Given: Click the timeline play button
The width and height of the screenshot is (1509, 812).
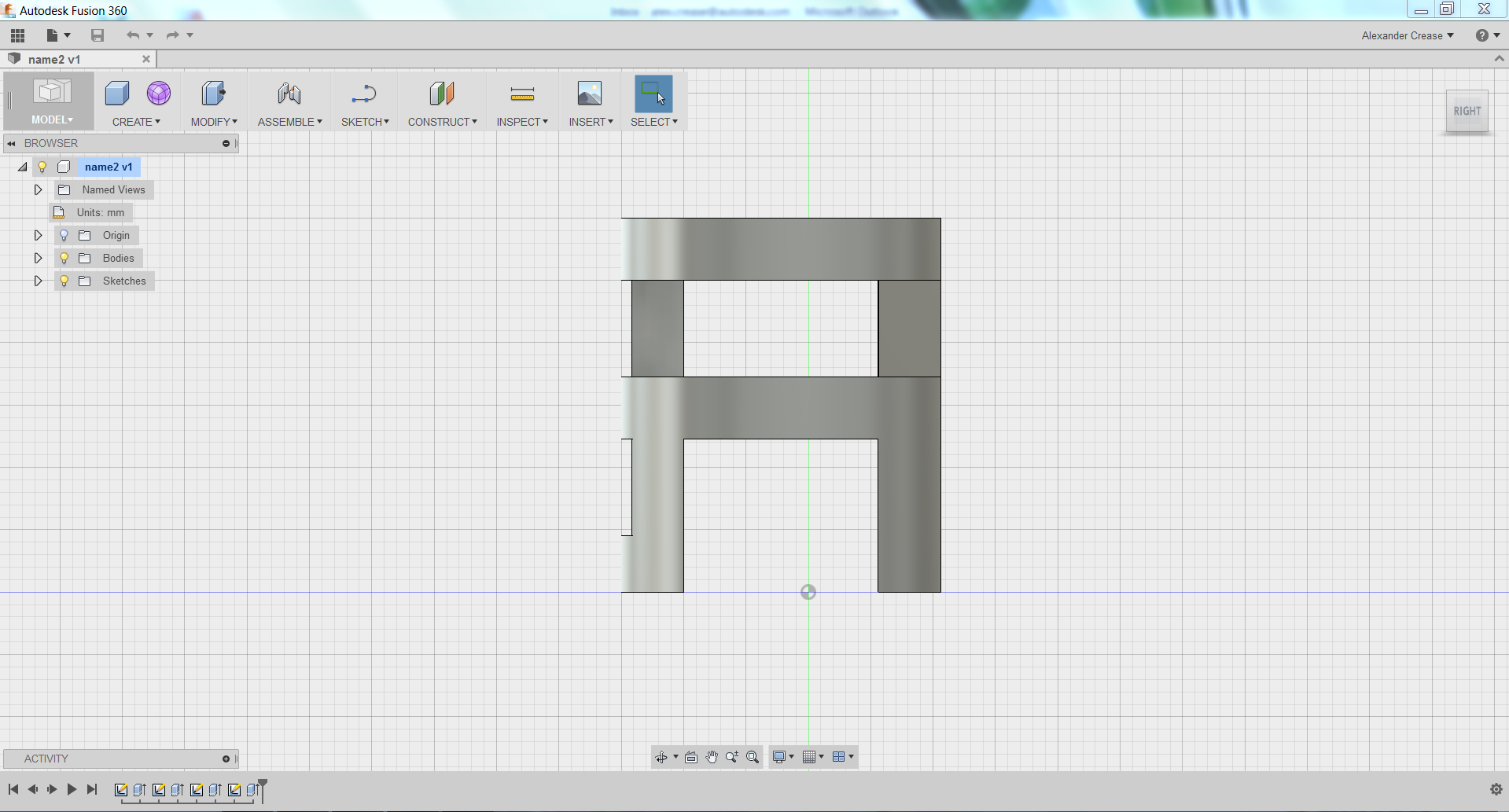Looking at the screenshot, I should tap(72, 789).
